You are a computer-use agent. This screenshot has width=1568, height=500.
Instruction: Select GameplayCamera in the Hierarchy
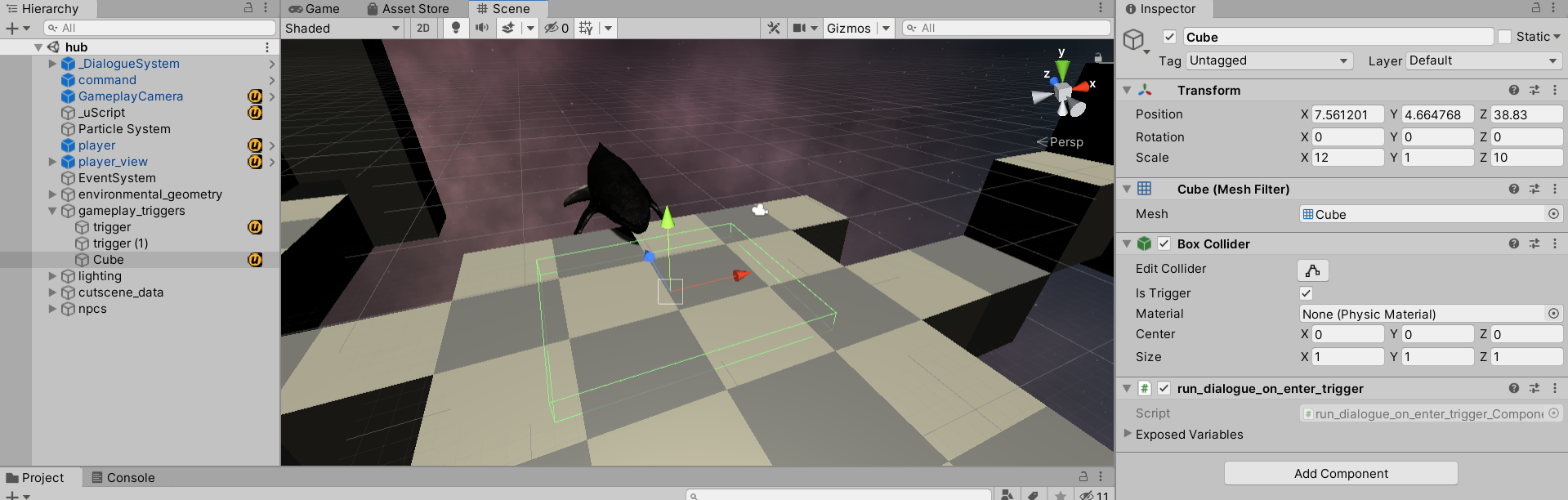130,96
